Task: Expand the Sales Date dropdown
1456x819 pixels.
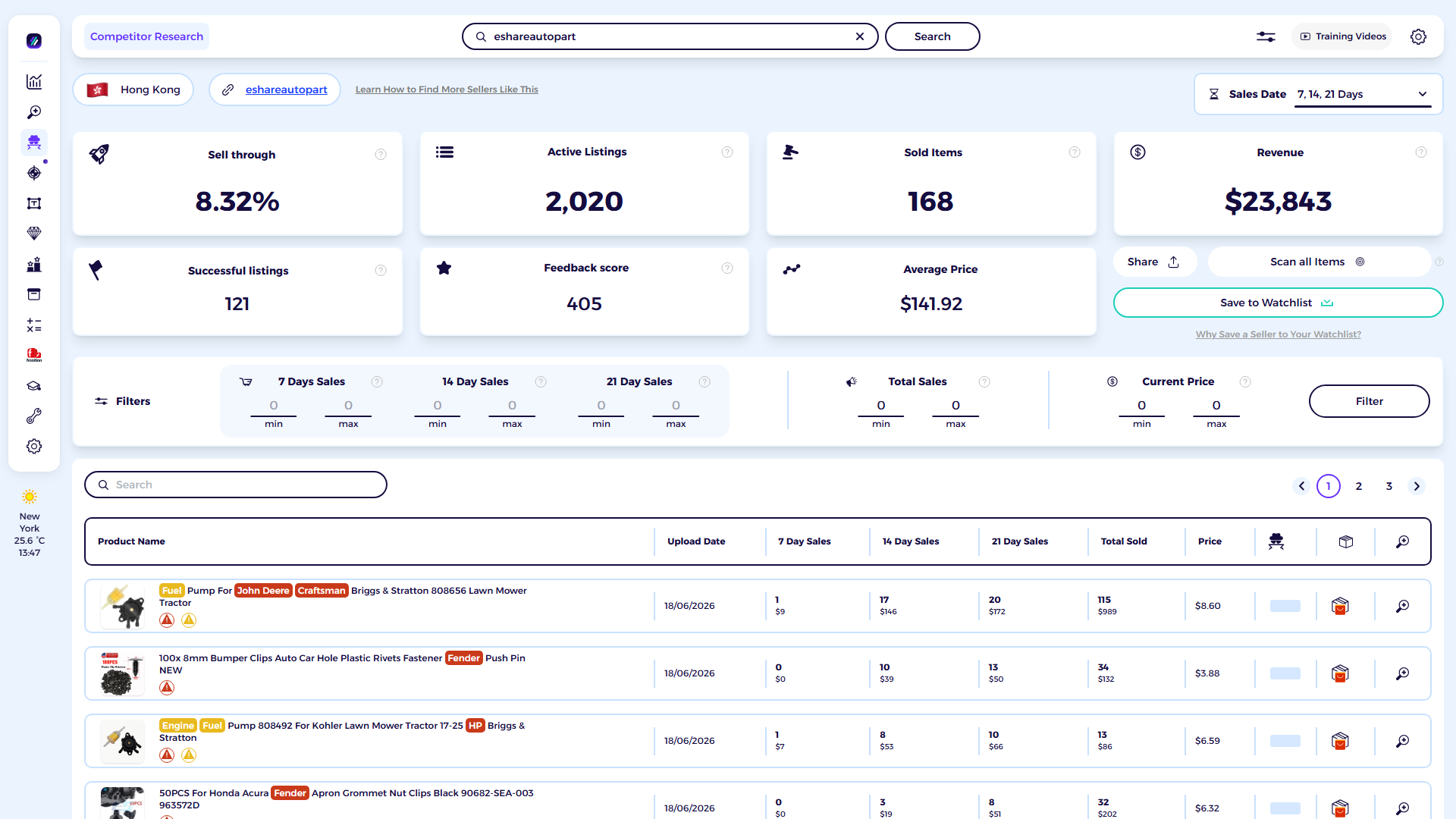Action: (1363, 95)
